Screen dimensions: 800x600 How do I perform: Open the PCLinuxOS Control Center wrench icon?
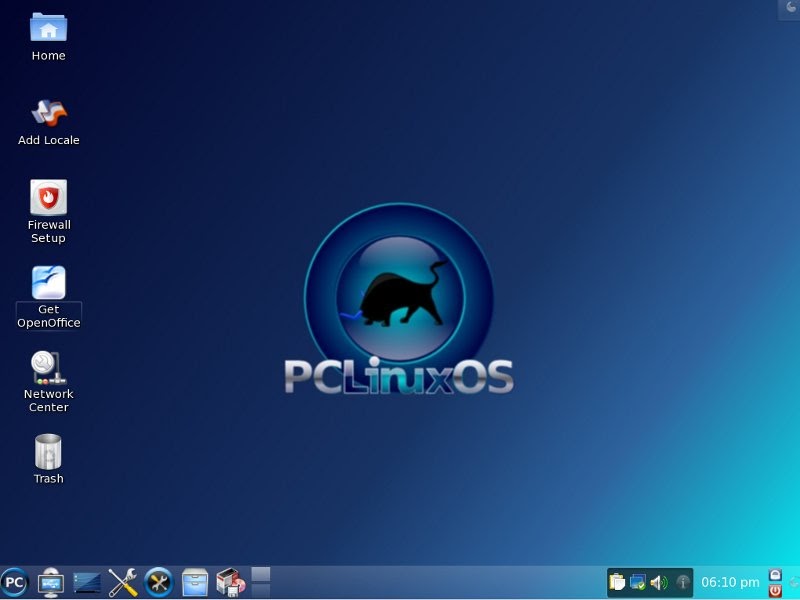pos(157,582)
